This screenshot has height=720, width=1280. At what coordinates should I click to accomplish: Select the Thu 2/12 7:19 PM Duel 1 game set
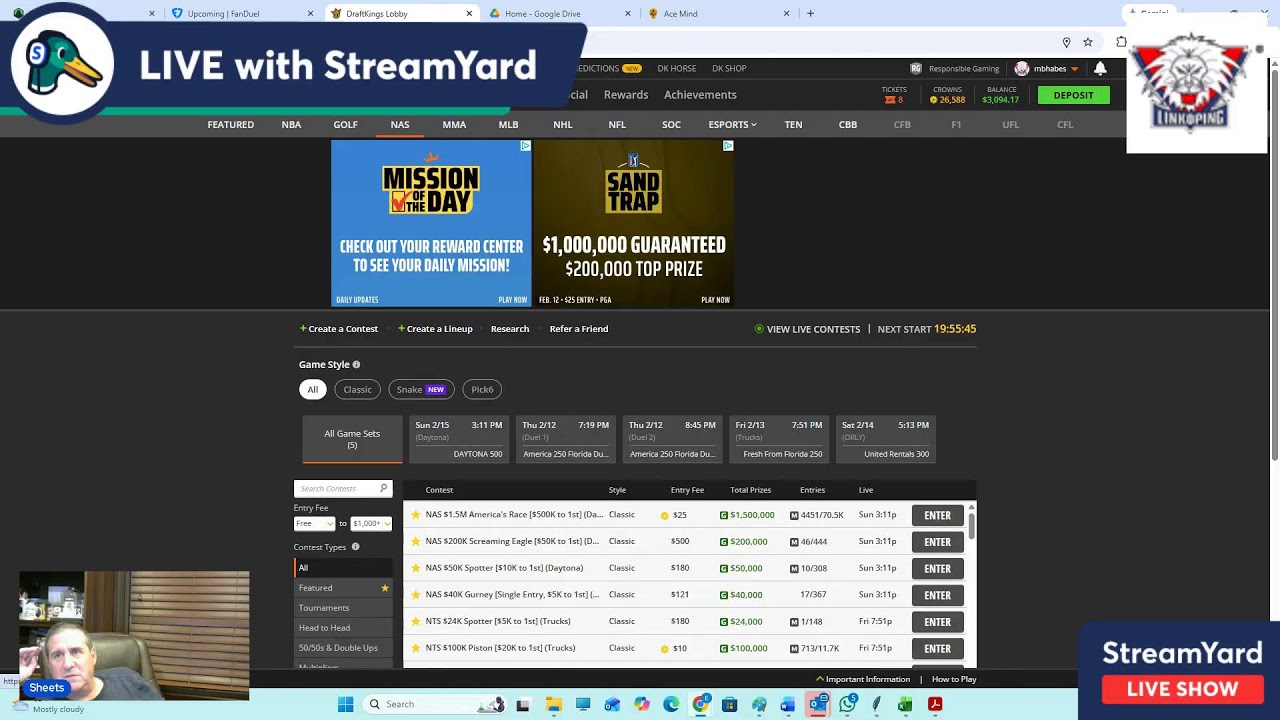[565, 440]
